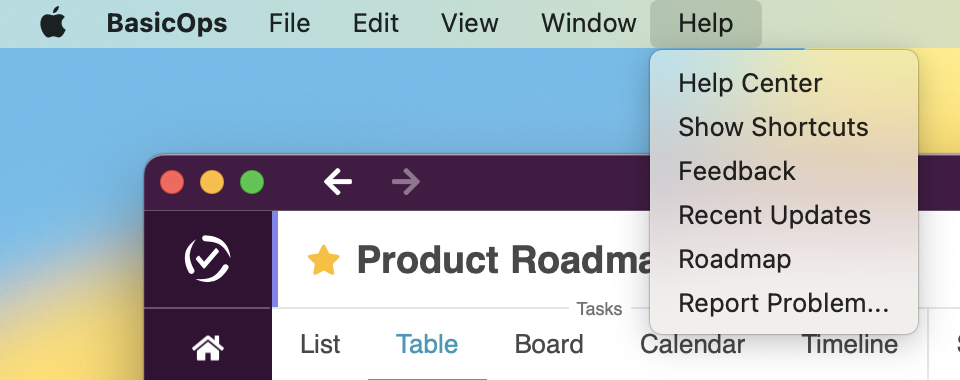Go forward with the right arrow
The height and width of the screenshot is (380, 960).
coord(406,182)
